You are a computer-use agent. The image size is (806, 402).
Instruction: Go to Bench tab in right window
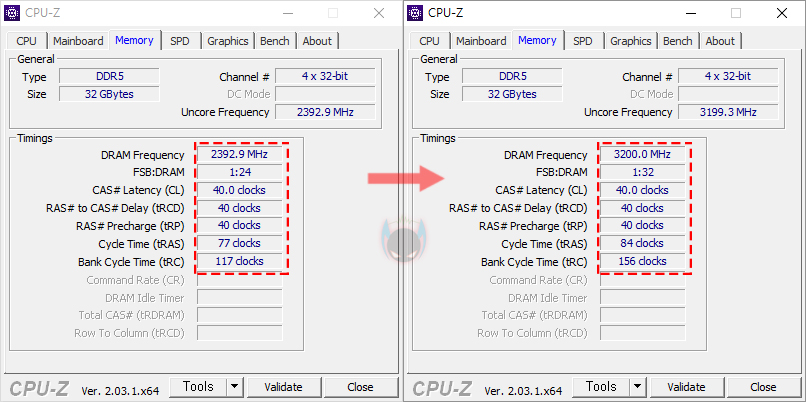click(677, 41)
